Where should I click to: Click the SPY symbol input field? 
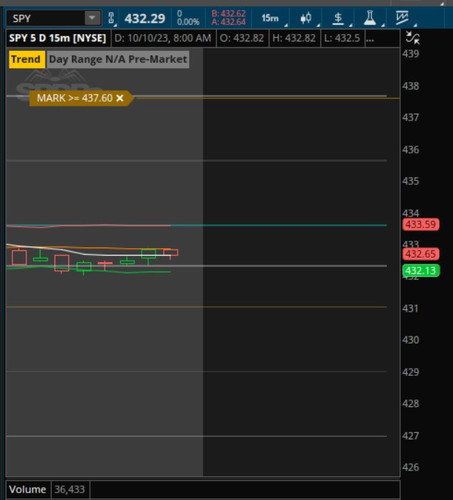[46, 18]
